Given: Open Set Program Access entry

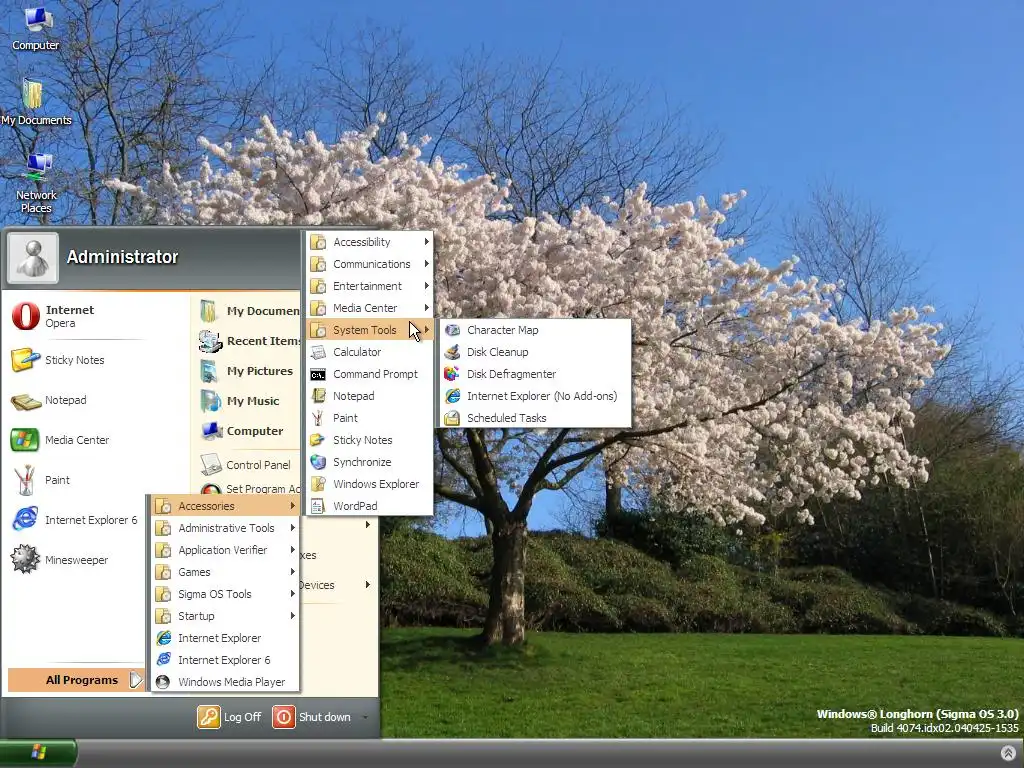Looking at the screenshot, I should click(248, 488).
